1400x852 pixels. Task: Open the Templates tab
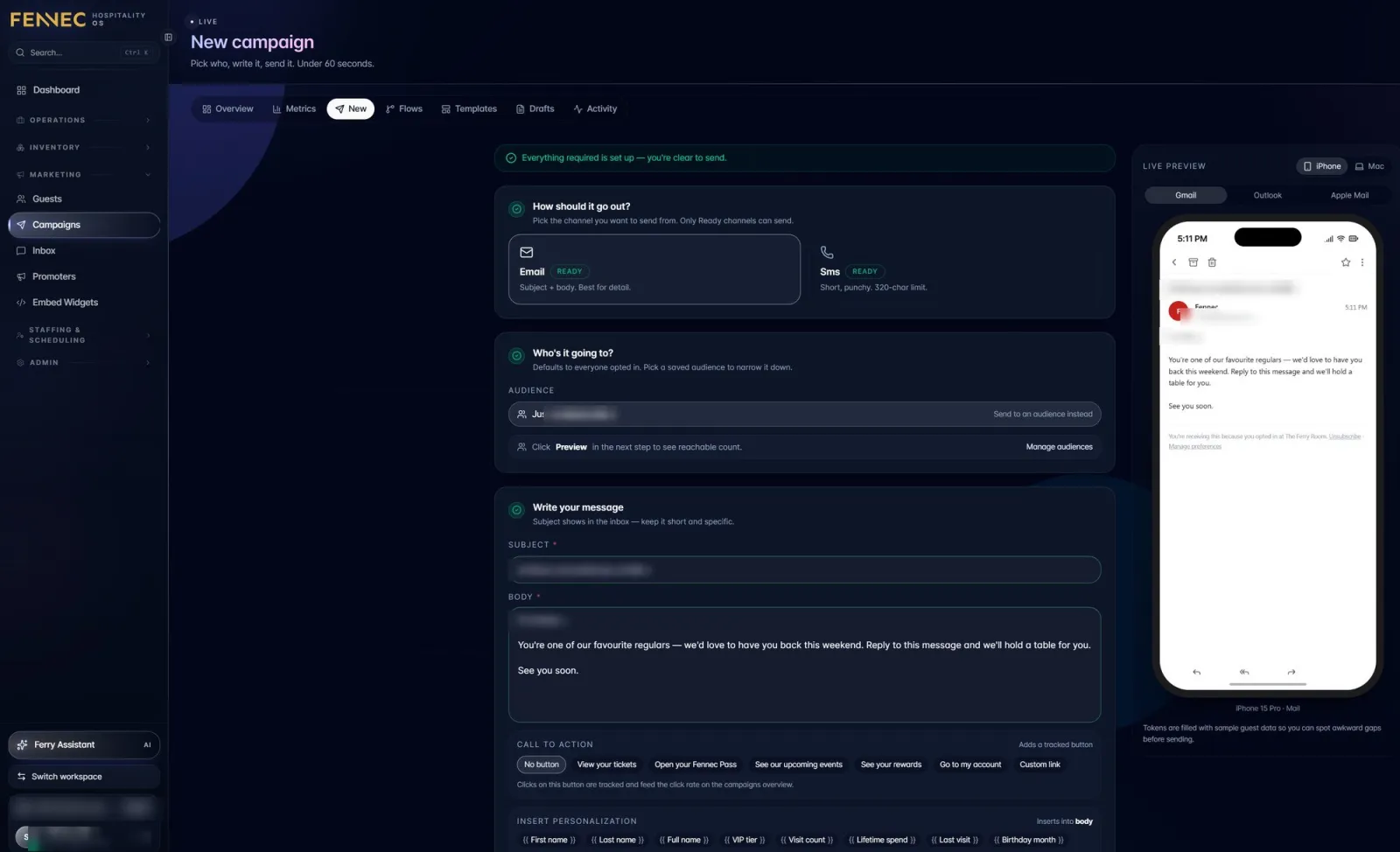coord(469,109)
